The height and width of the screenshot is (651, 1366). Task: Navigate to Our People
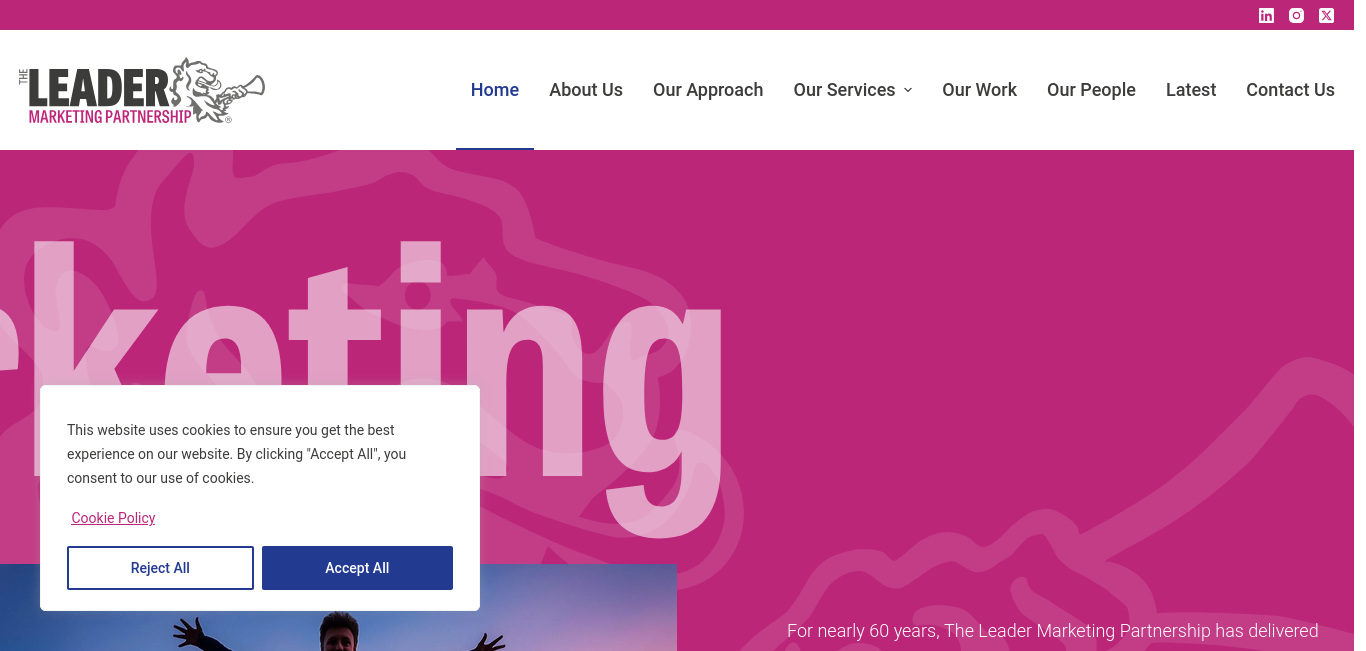click(x=1091, y=90)
